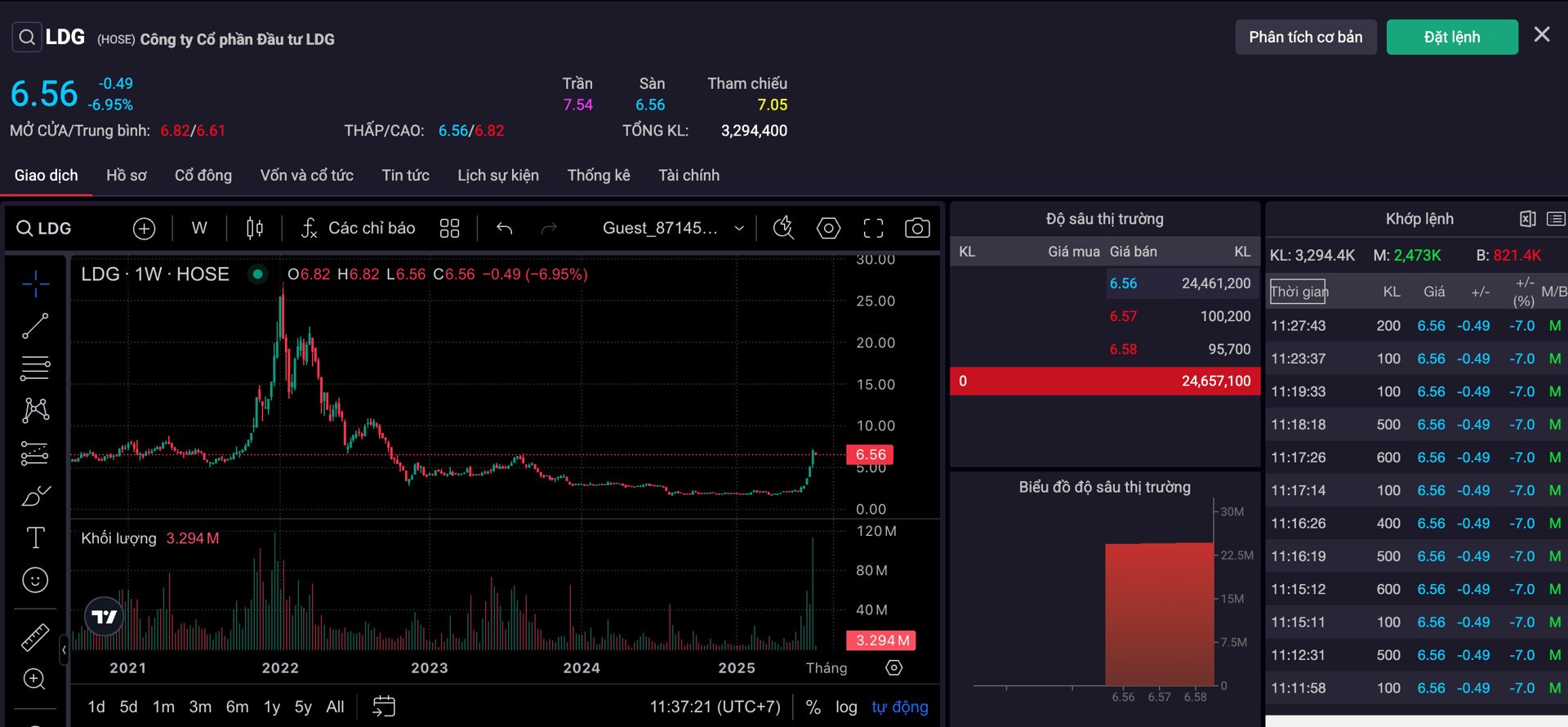
Task: Select the forecasting and measurement tool
Action: coord(35,453)
